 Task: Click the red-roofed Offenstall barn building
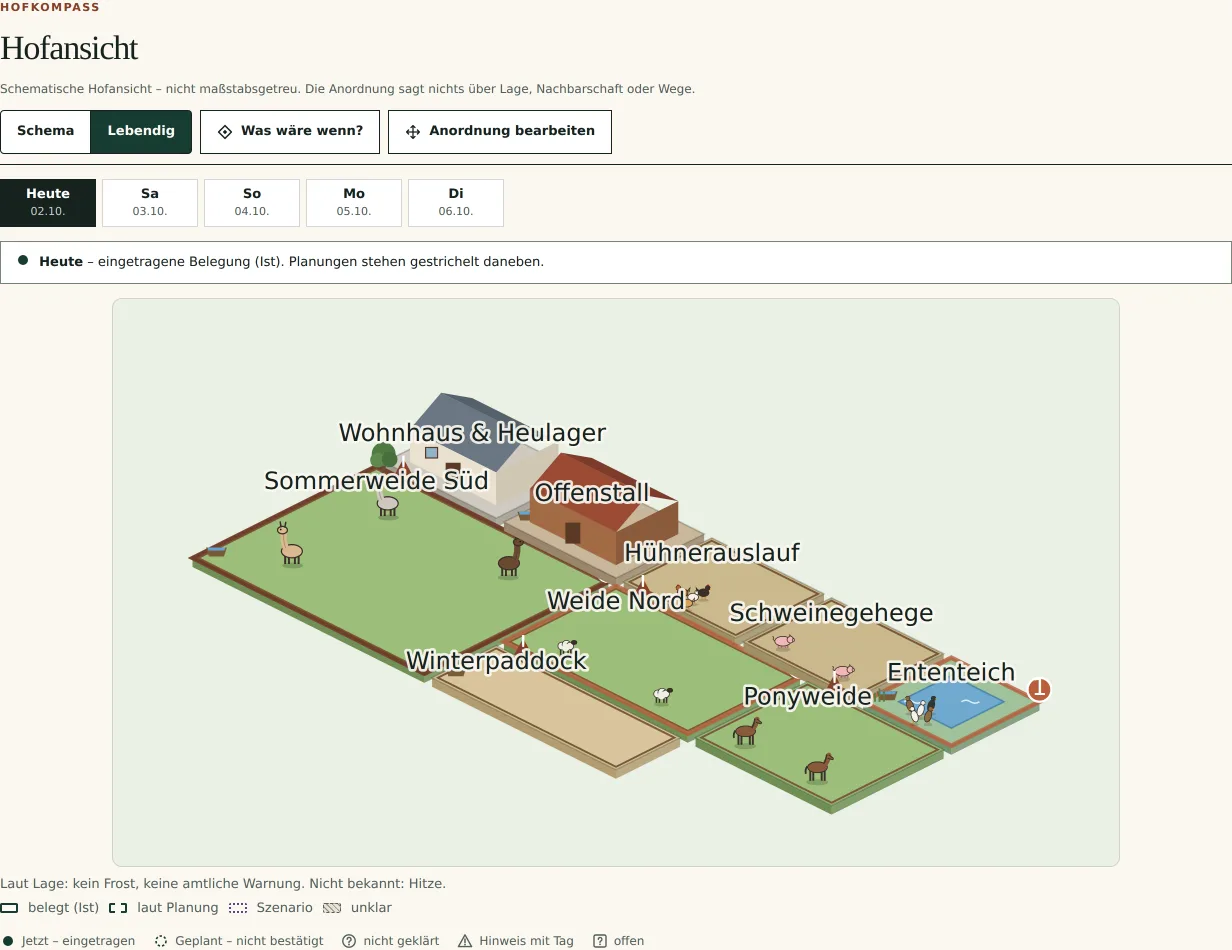pyautogui.click(x=603, y=510)
